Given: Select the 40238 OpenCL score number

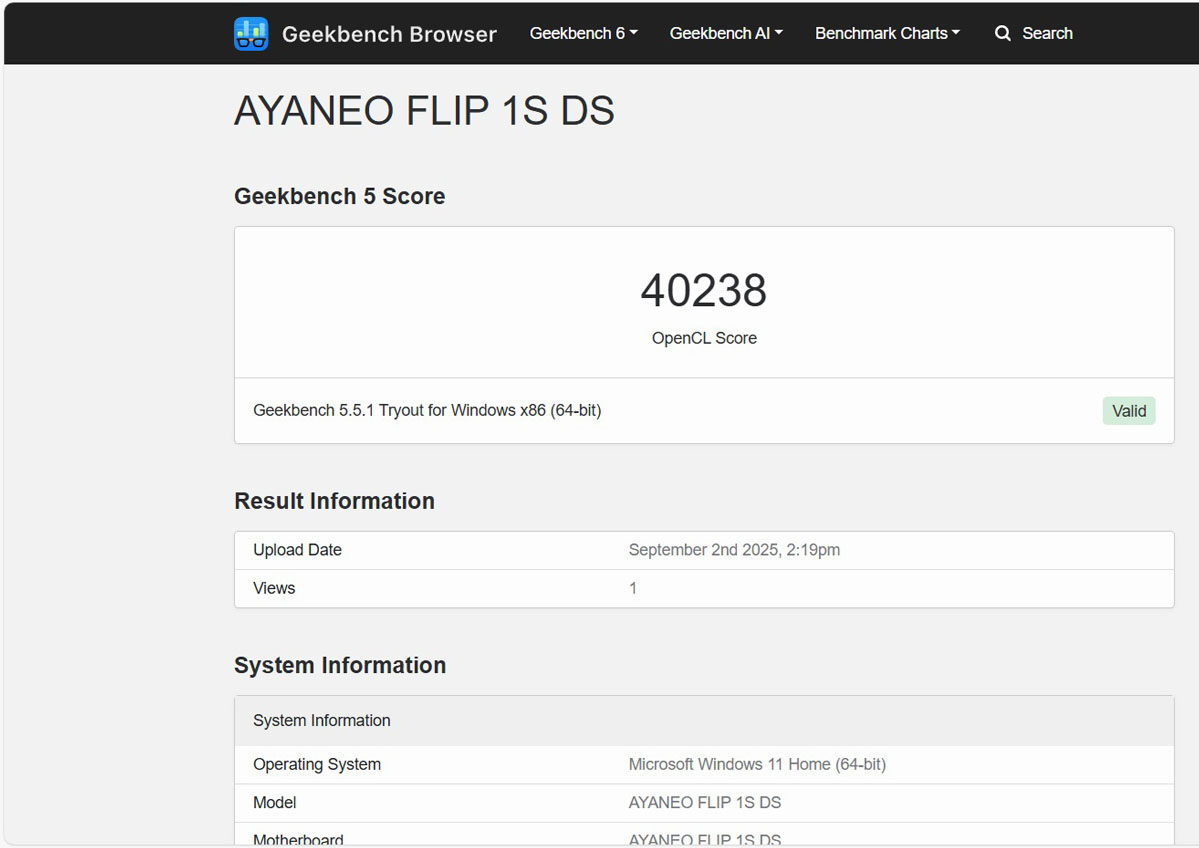Looking at the screenshot, I should point(703,291).
